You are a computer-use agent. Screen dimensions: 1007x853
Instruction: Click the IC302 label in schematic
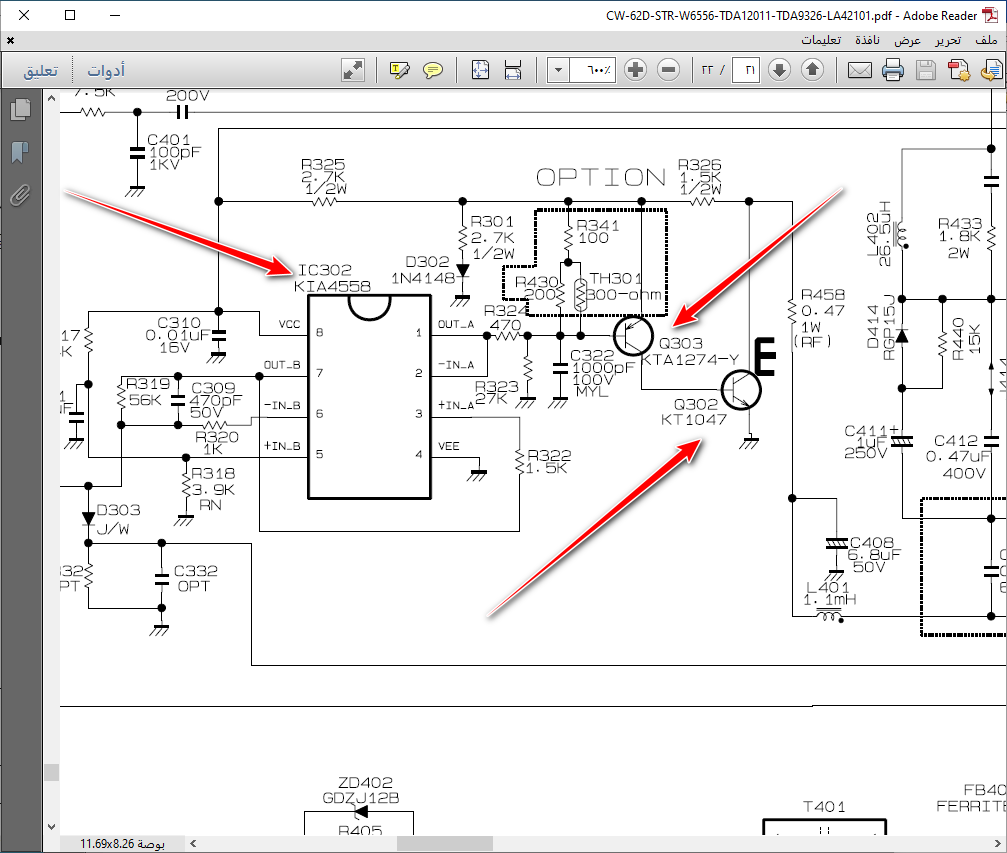pos(325,270)
